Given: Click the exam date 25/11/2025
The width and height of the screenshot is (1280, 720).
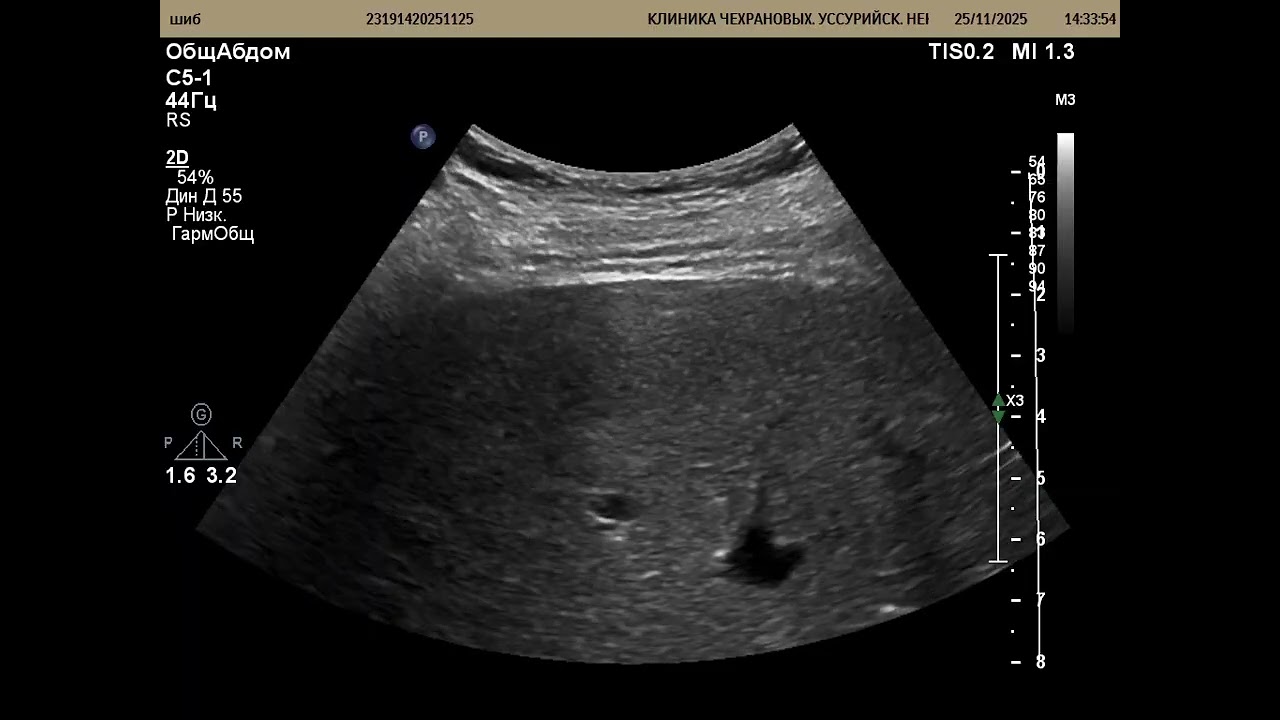Looking at the screenshot, I should click(x=991, y=19).
